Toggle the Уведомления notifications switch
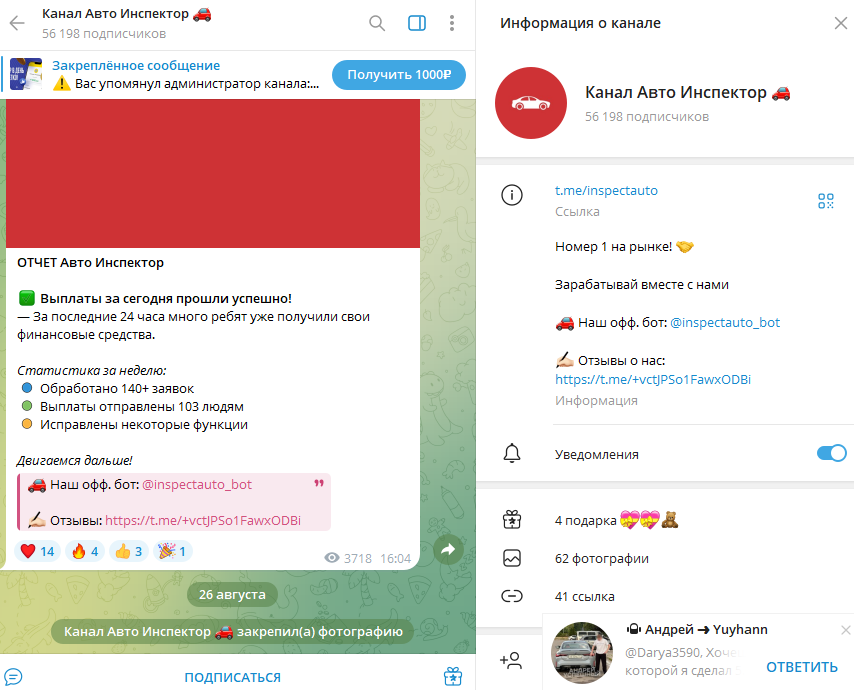The width and height of the screenshot is (854, 690). click(x=831, y=453)
